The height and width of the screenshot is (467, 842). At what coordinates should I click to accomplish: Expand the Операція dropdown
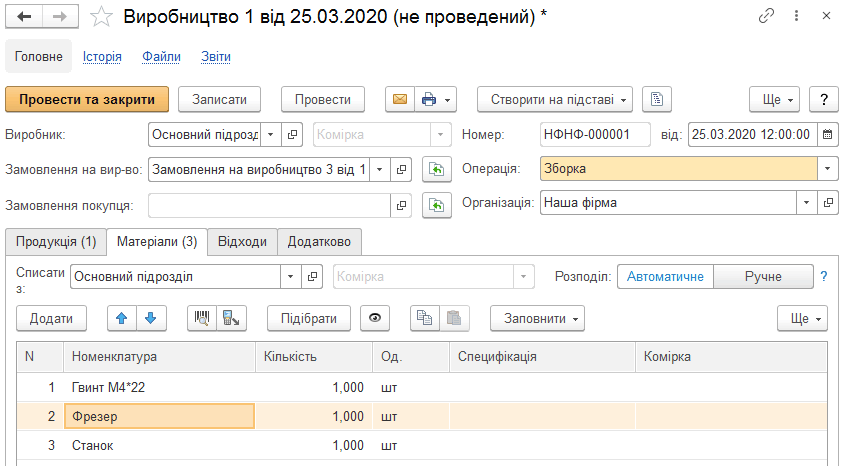tap(828, 169)
